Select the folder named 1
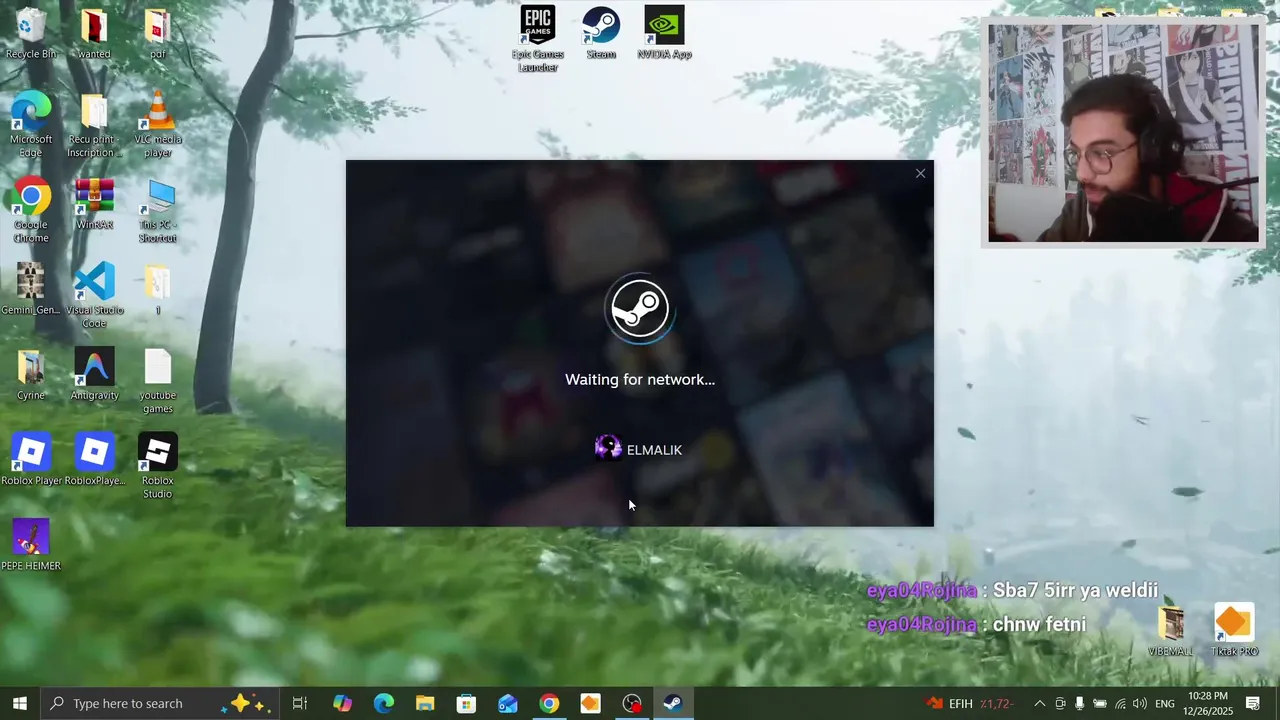Image resolution: width=1280 pixels, height=720 pixels. pos(157,289)
